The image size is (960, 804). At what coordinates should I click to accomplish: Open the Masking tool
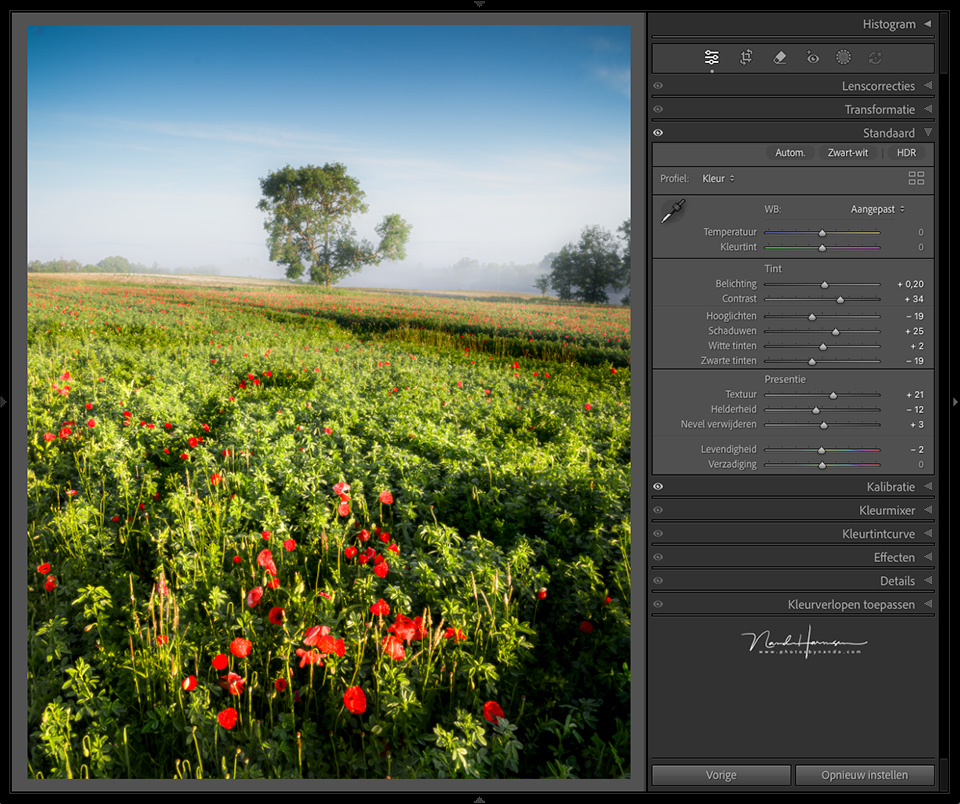click(x=843, y=58)
